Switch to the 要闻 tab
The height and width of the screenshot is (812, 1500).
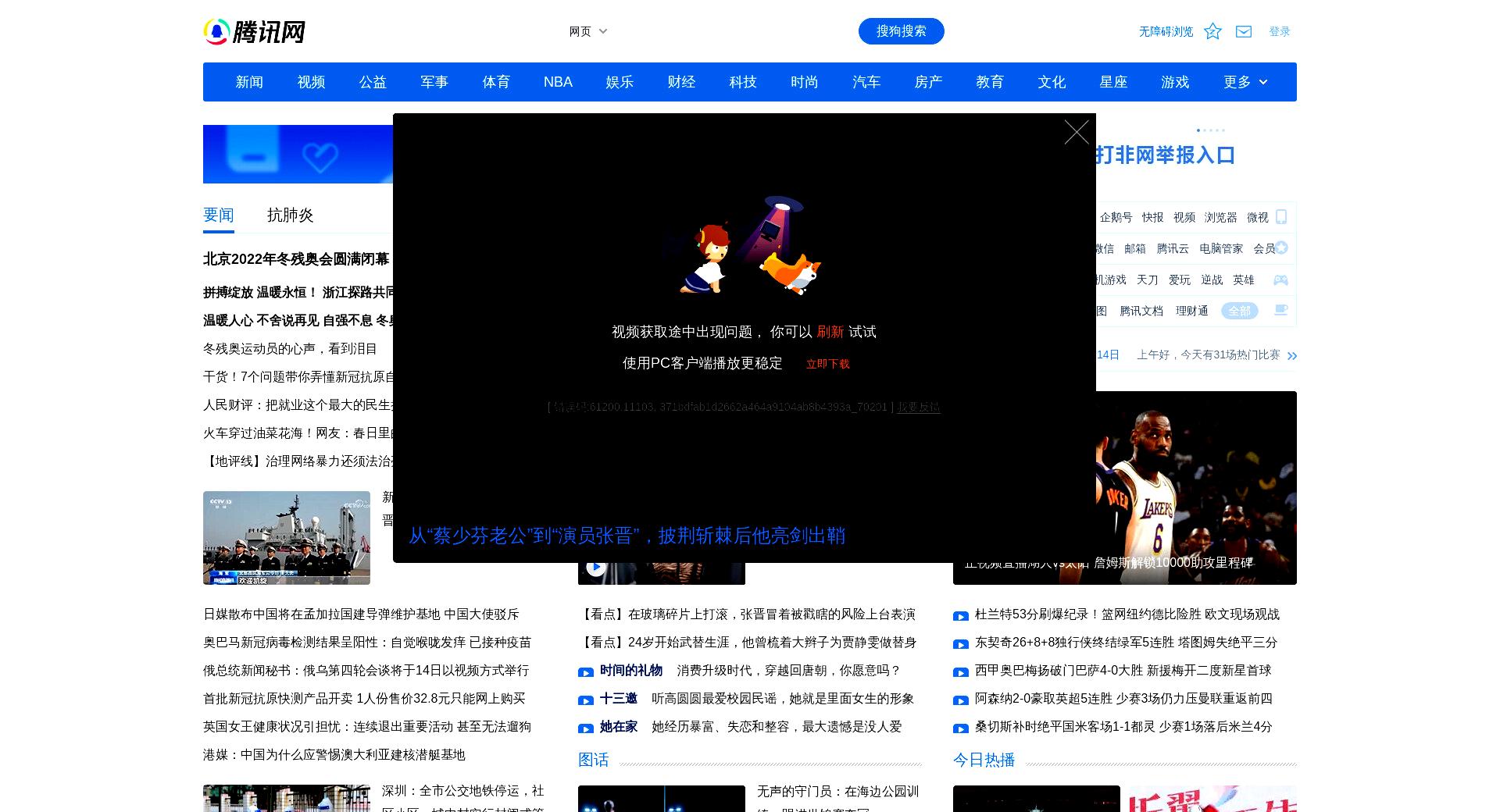pos(219,215)
